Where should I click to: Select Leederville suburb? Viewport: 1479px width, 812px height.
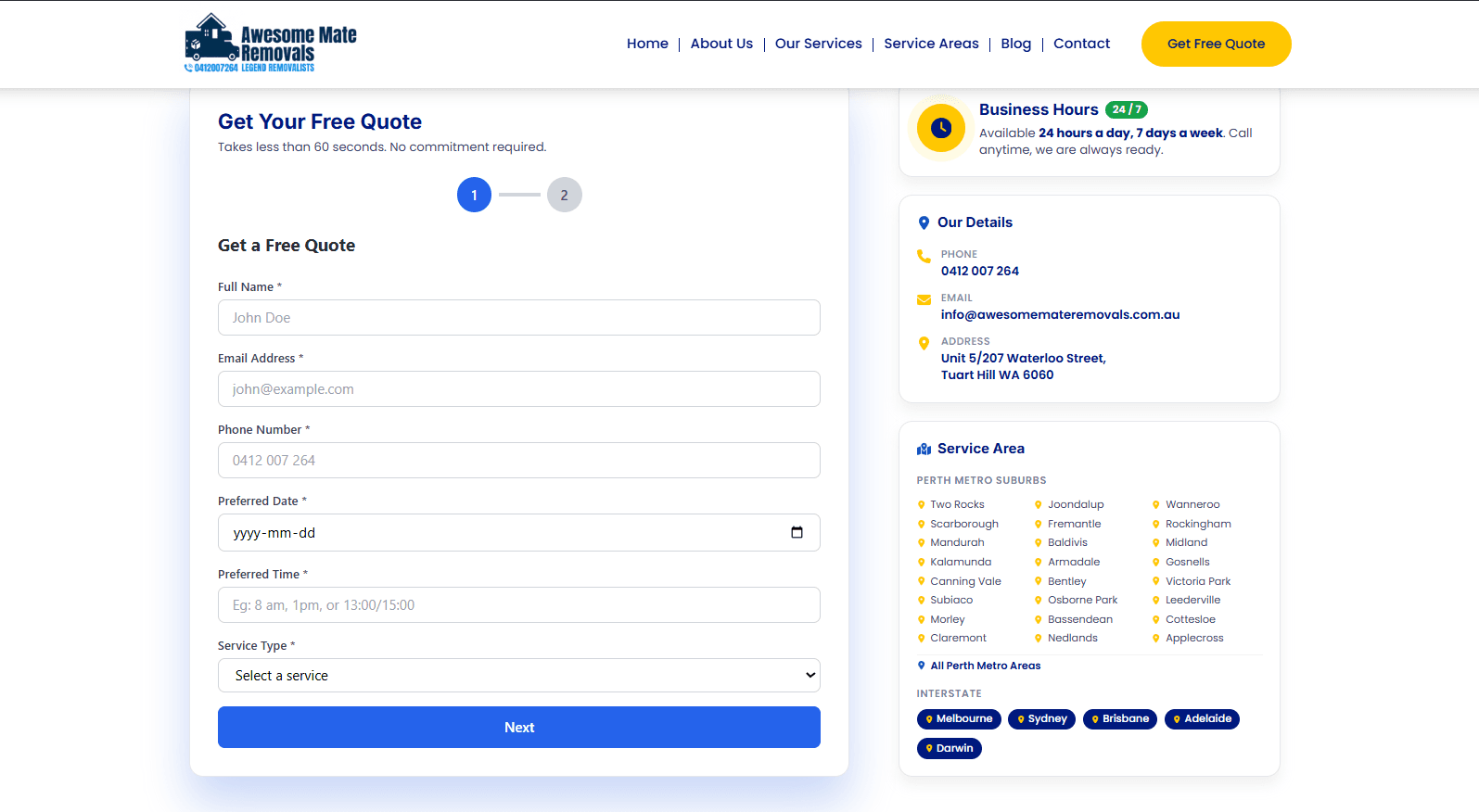coord(1192,600)
